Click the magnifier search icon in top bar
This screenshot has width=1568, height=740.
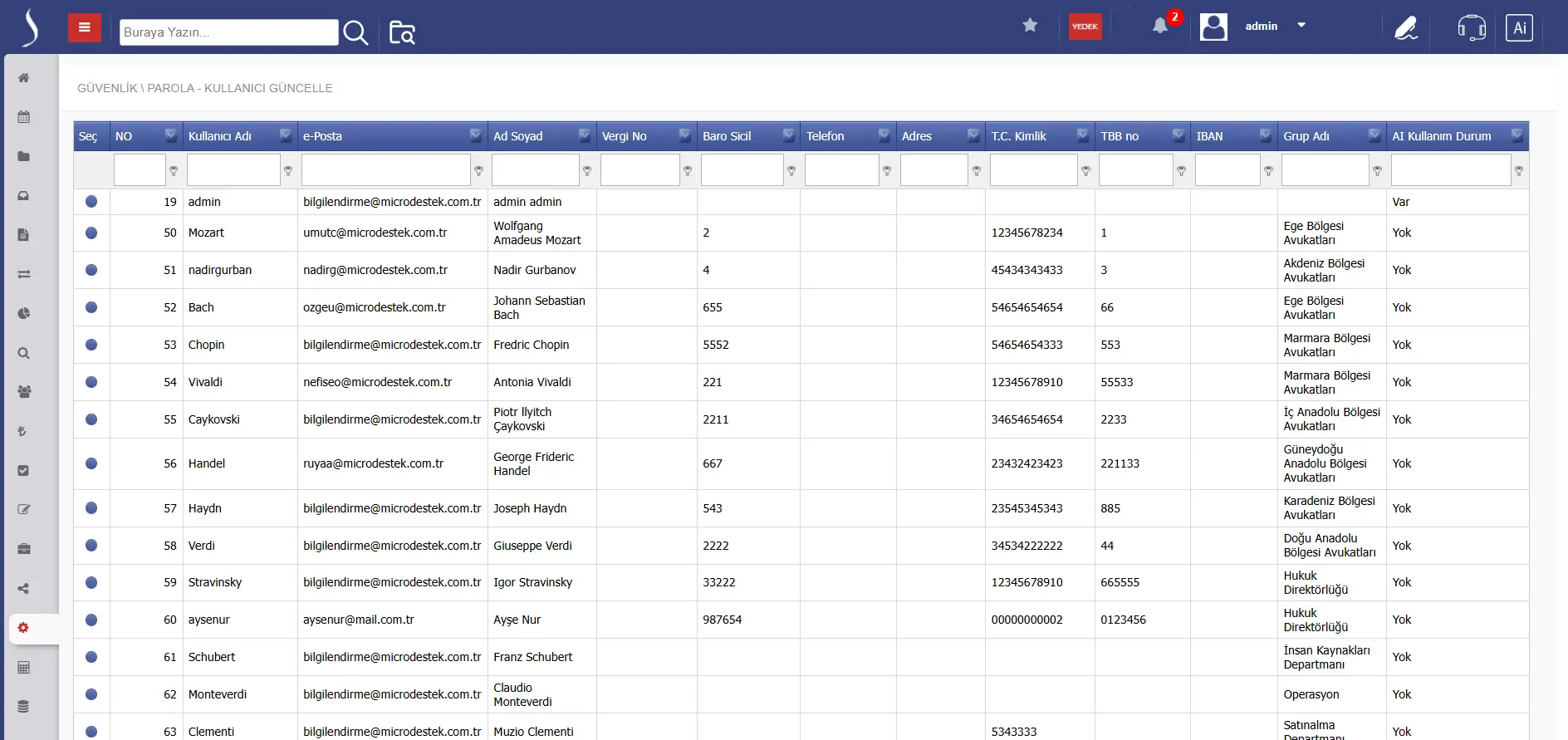click(355, 32)
